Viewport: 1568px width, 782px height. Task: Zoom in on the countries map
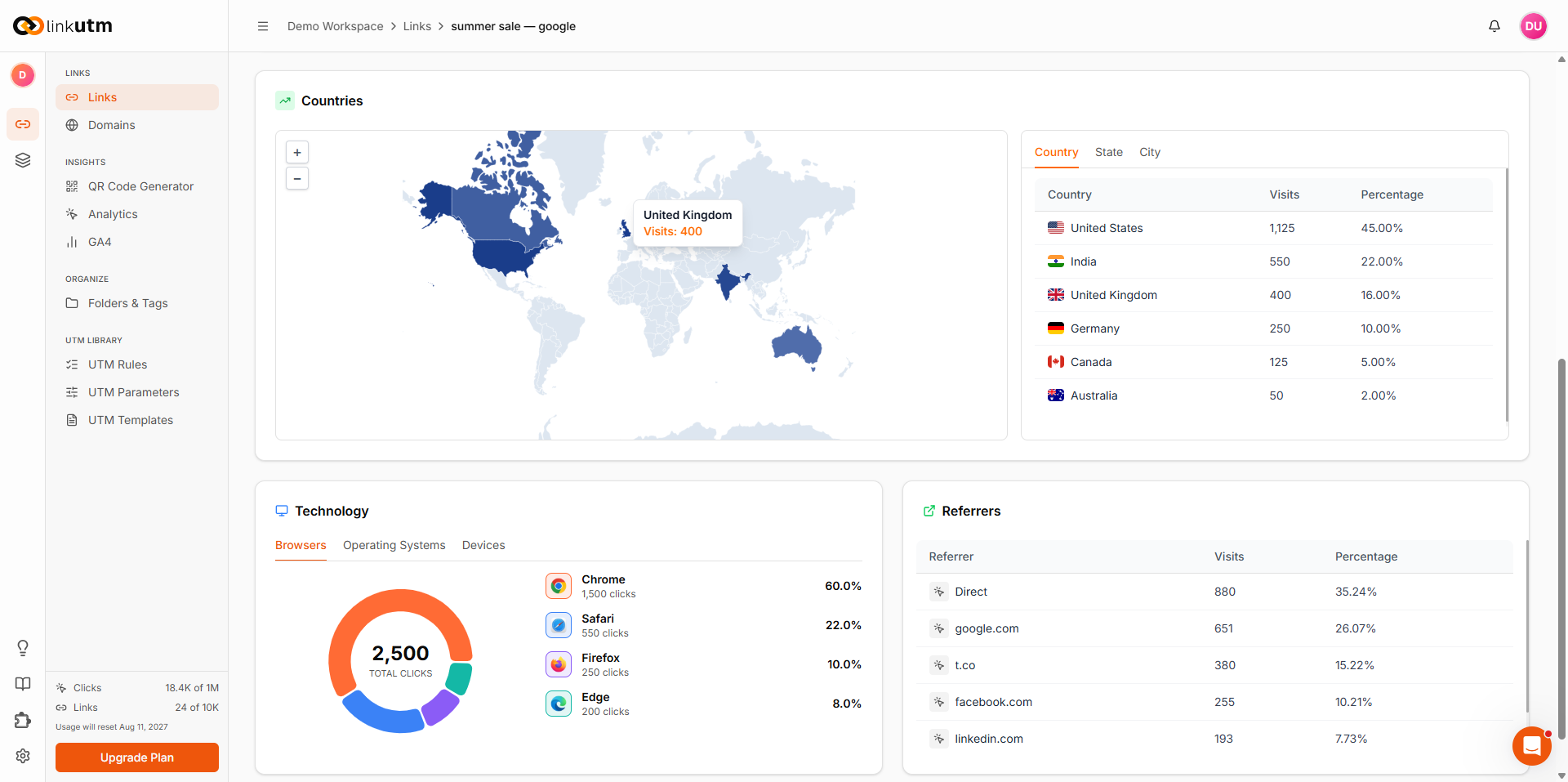[297, 152]
